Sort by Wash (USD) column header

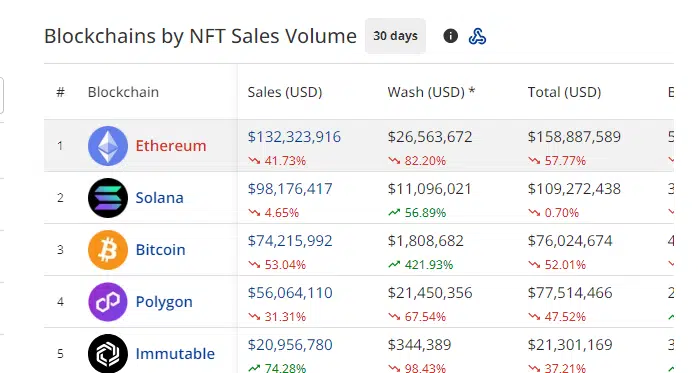[431, 92]
